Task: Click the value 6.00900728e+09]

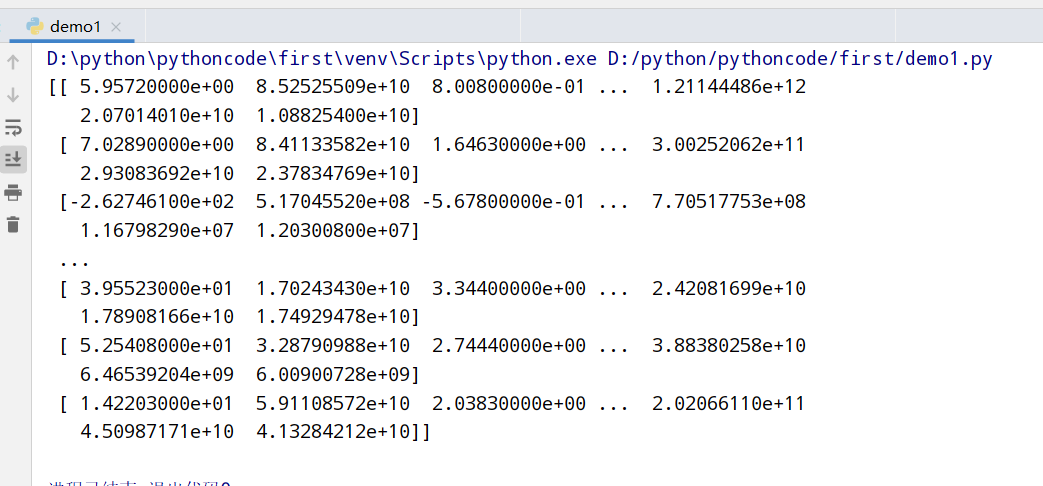Action: pyautogui.click(x=338, y=375)
